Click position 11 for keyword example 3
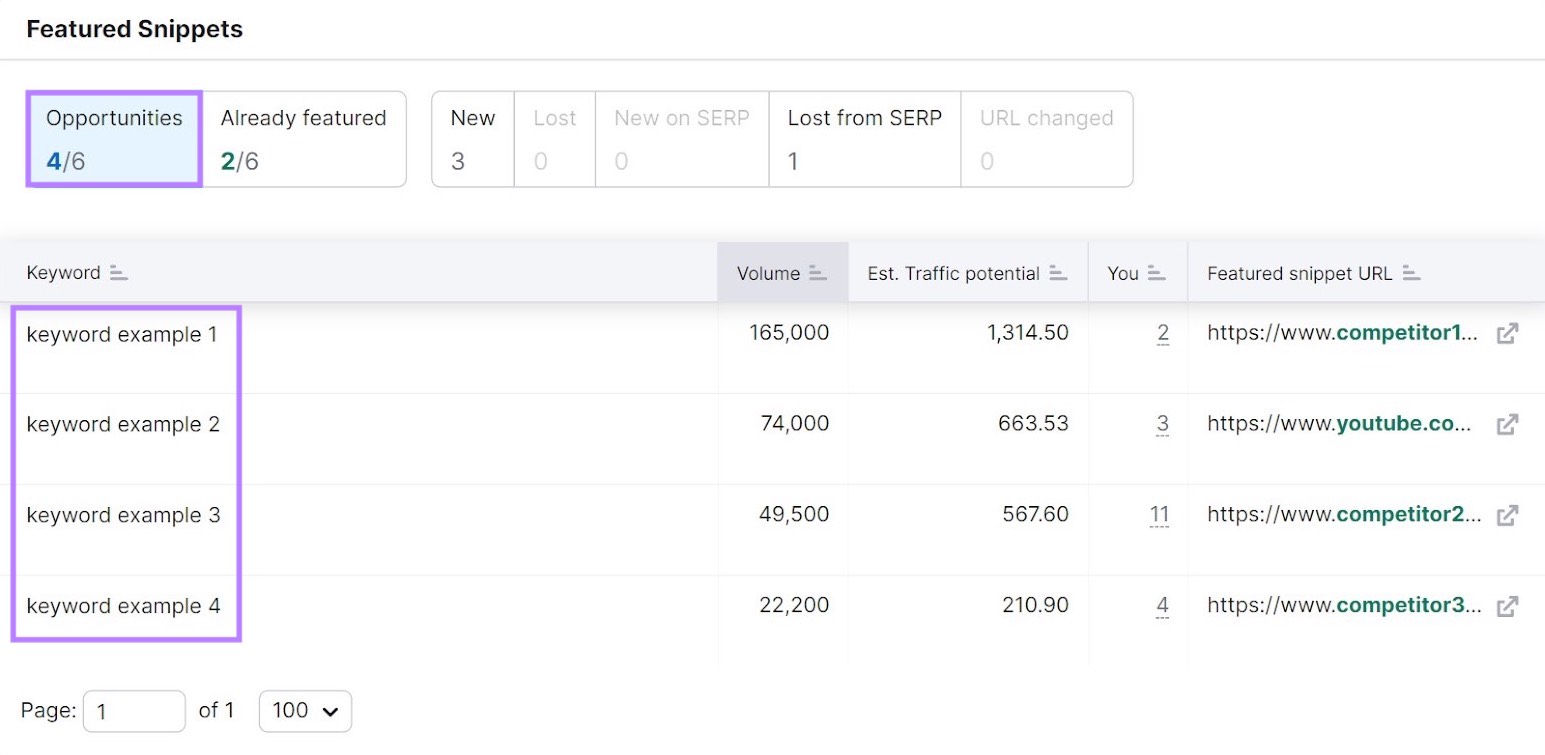Viewport: 1545px width, 755px height. point(1159,516)
